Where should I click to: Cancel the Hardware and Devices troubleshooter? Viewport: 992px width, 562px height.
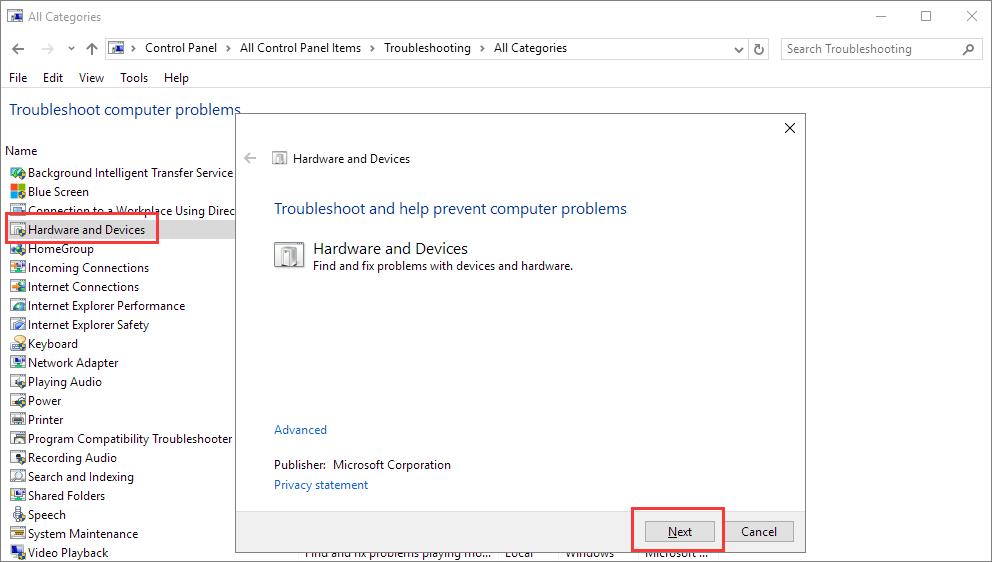point(759,532)
